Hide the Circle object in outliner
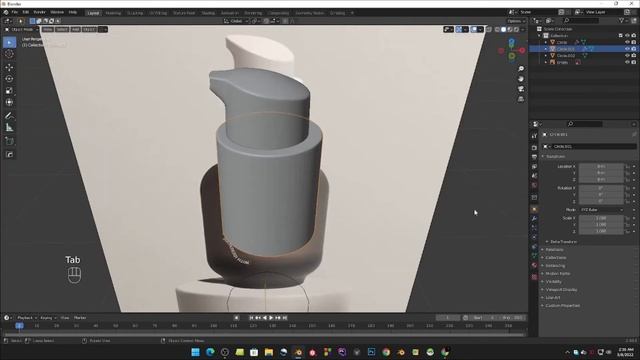This screenshot has width=640, height=360. 627,42
